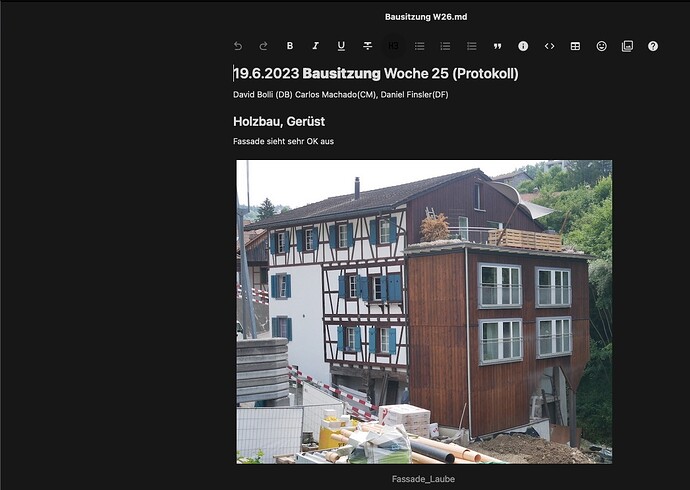Undo the last edit
The width and height of the screenshot is (690, 490).
238,46
